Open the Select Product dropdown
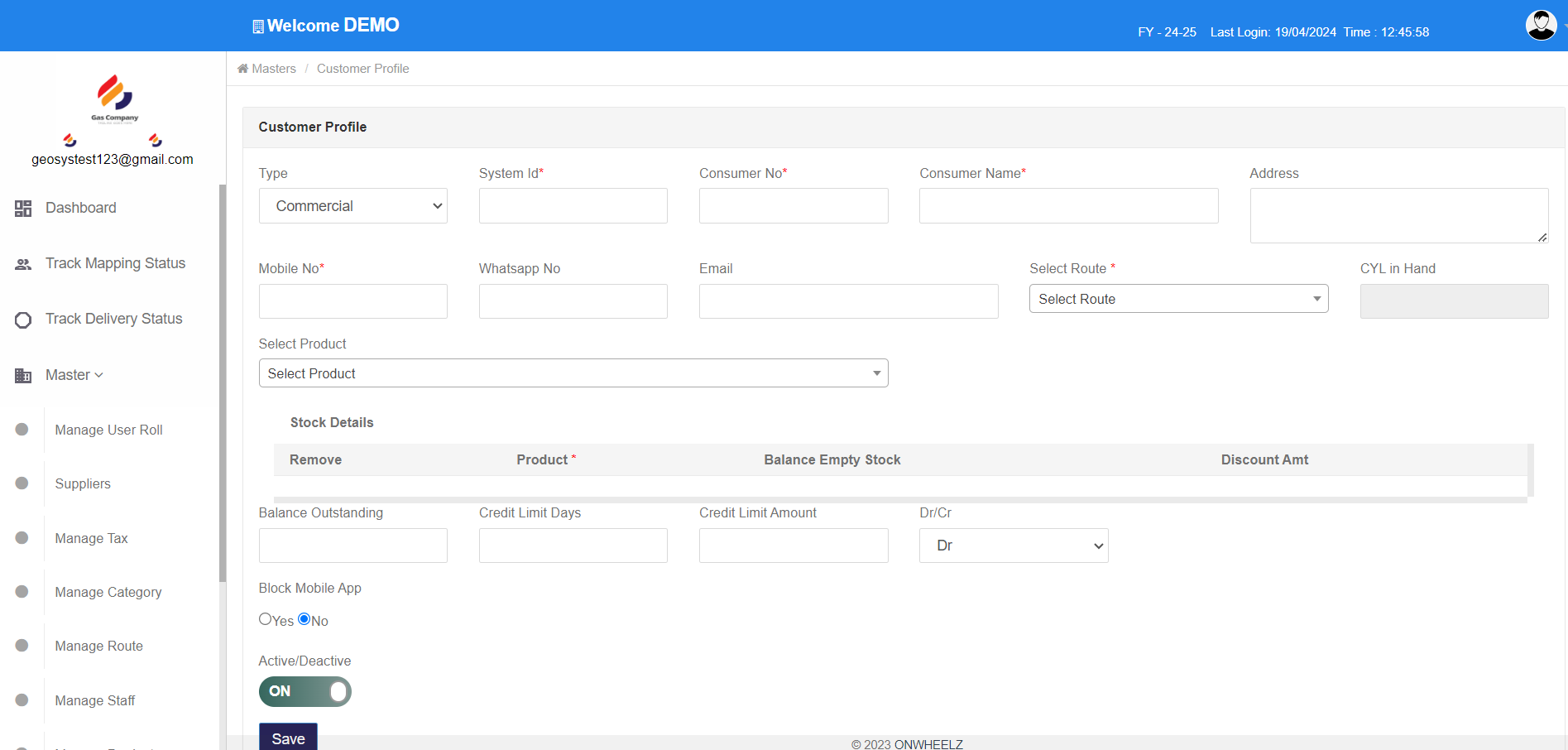The width and height of the screenshot is (1568, 750). (573, 373)
